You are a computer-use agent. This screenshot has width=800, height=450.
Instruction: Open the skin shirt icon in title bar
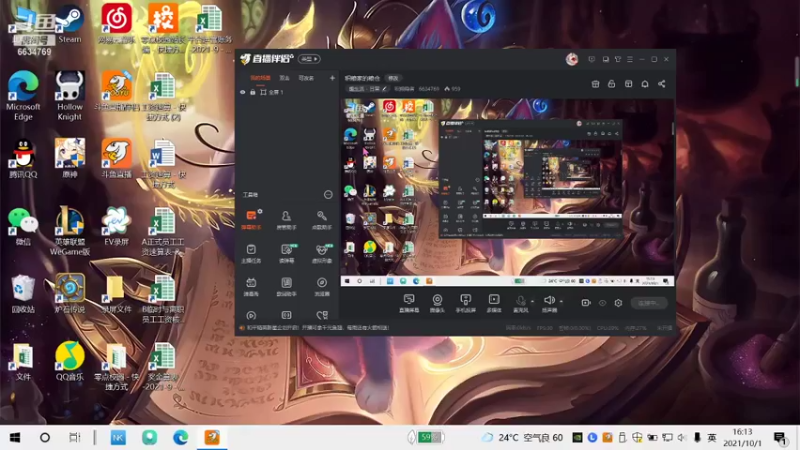tap(618, 59)
